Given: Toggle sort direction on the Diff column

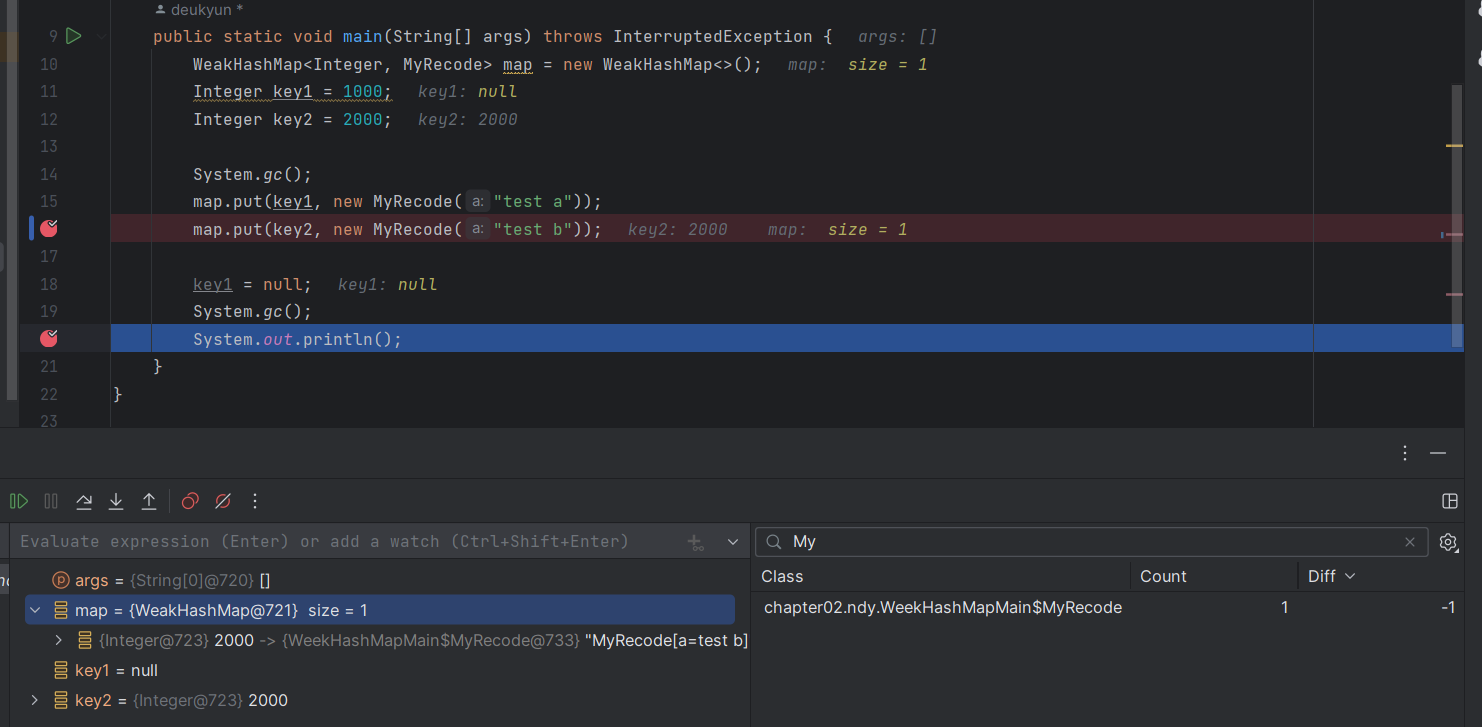Looking at the screenshot, I should [1379, 576].
